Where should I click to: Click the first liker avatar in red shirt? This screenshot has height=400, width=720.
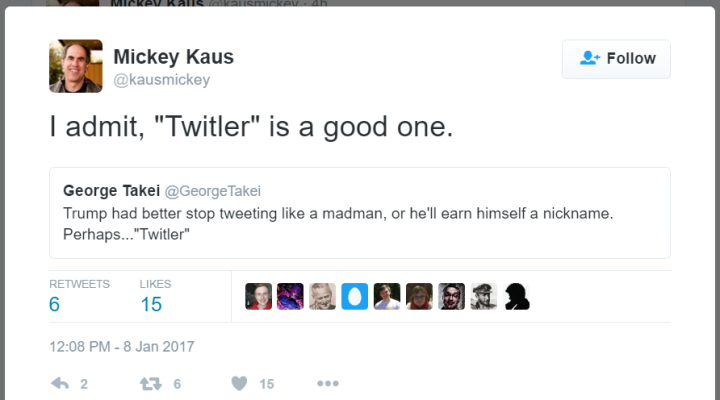pyautogui.click(x=258, y=296)
